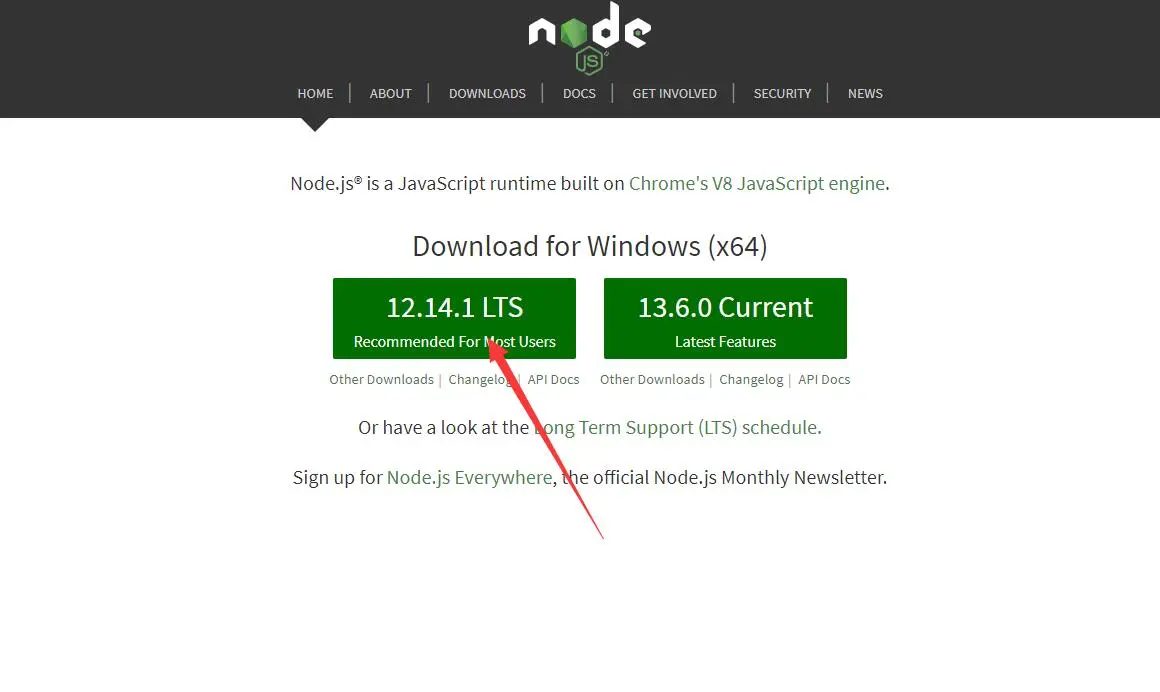
Task: Open the GET INVOLVED menu item
Action: [x=675, y=94]
